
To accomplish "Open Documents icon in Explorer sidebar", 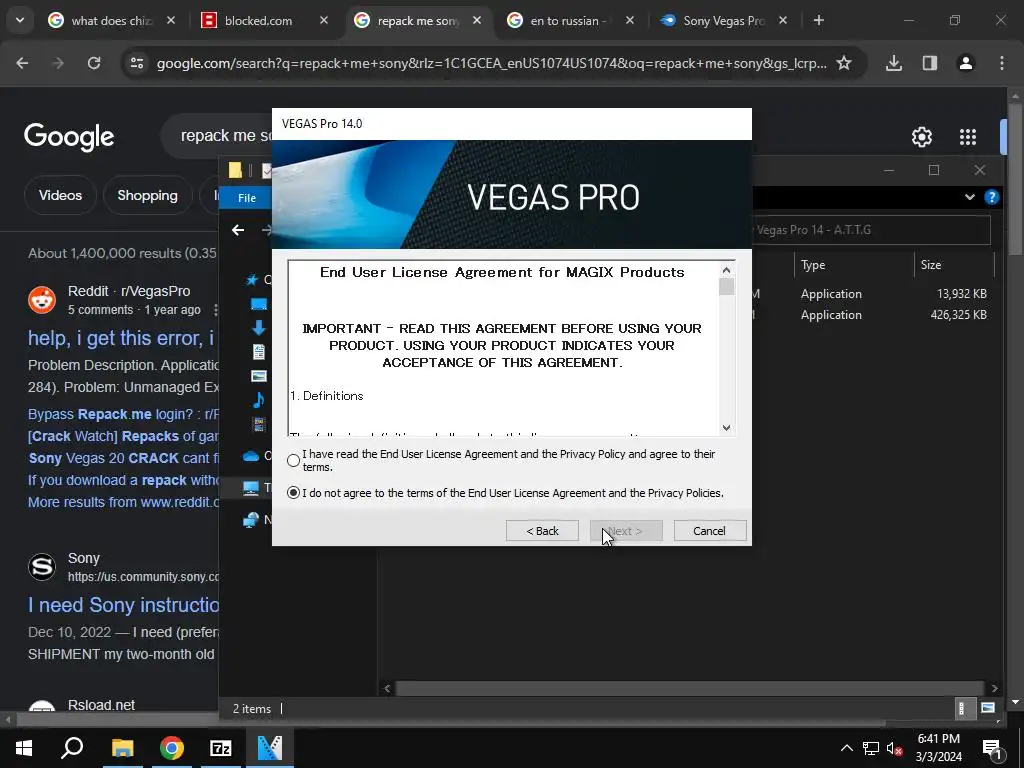I will click(x=259, y=352).
